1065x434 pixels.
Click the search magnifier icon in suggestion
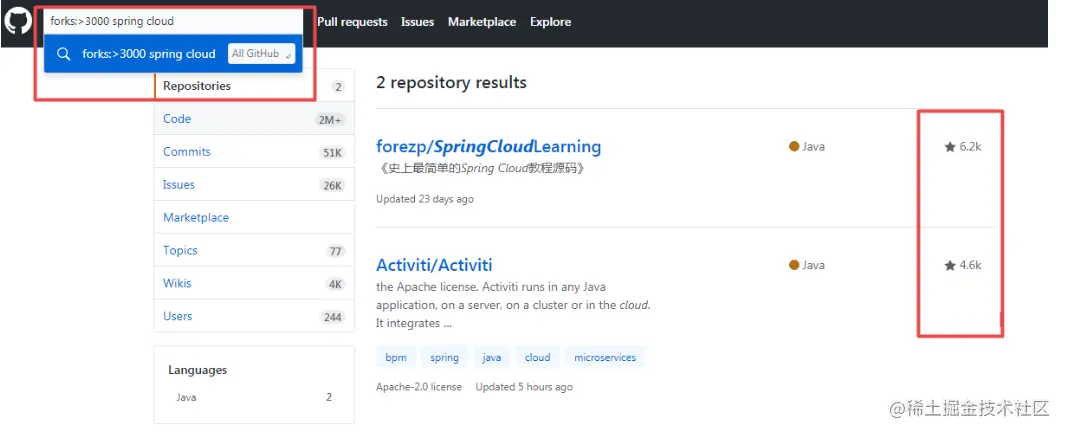tap(64, 54)
